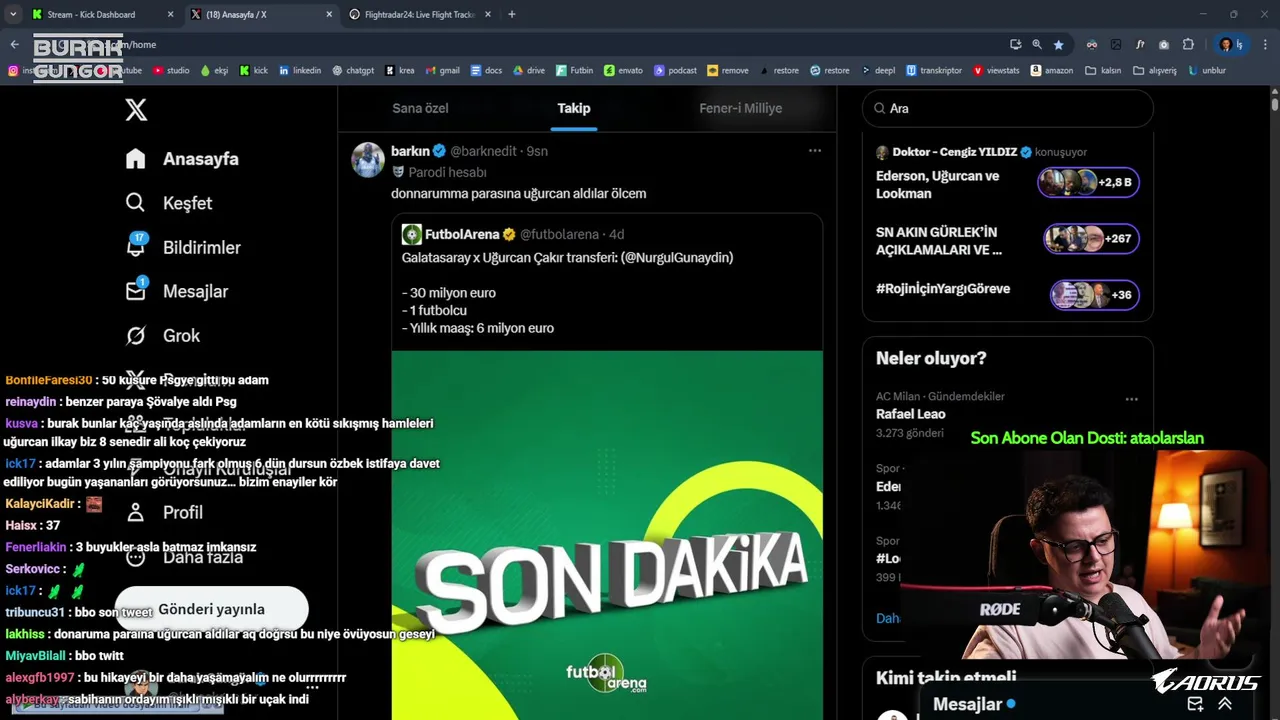Expand the Mesajlar dock with double chevron

click(x=1225, y=704)
